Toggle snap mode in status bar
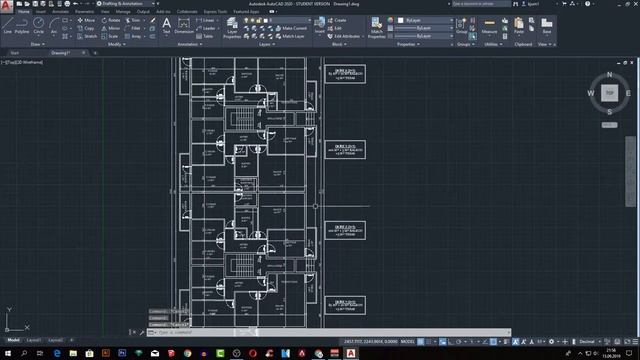Viewport: 640px width, 360px height. point(429,342)
